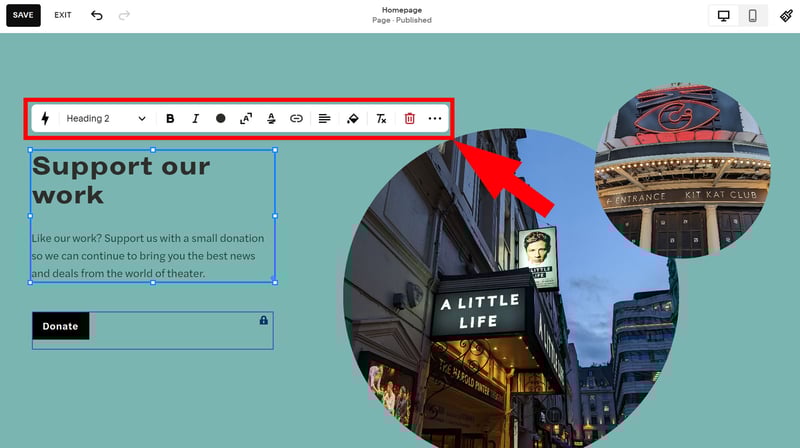
Task: Select the Kit Kat Club circular image
Action: (x=683, y=170)
